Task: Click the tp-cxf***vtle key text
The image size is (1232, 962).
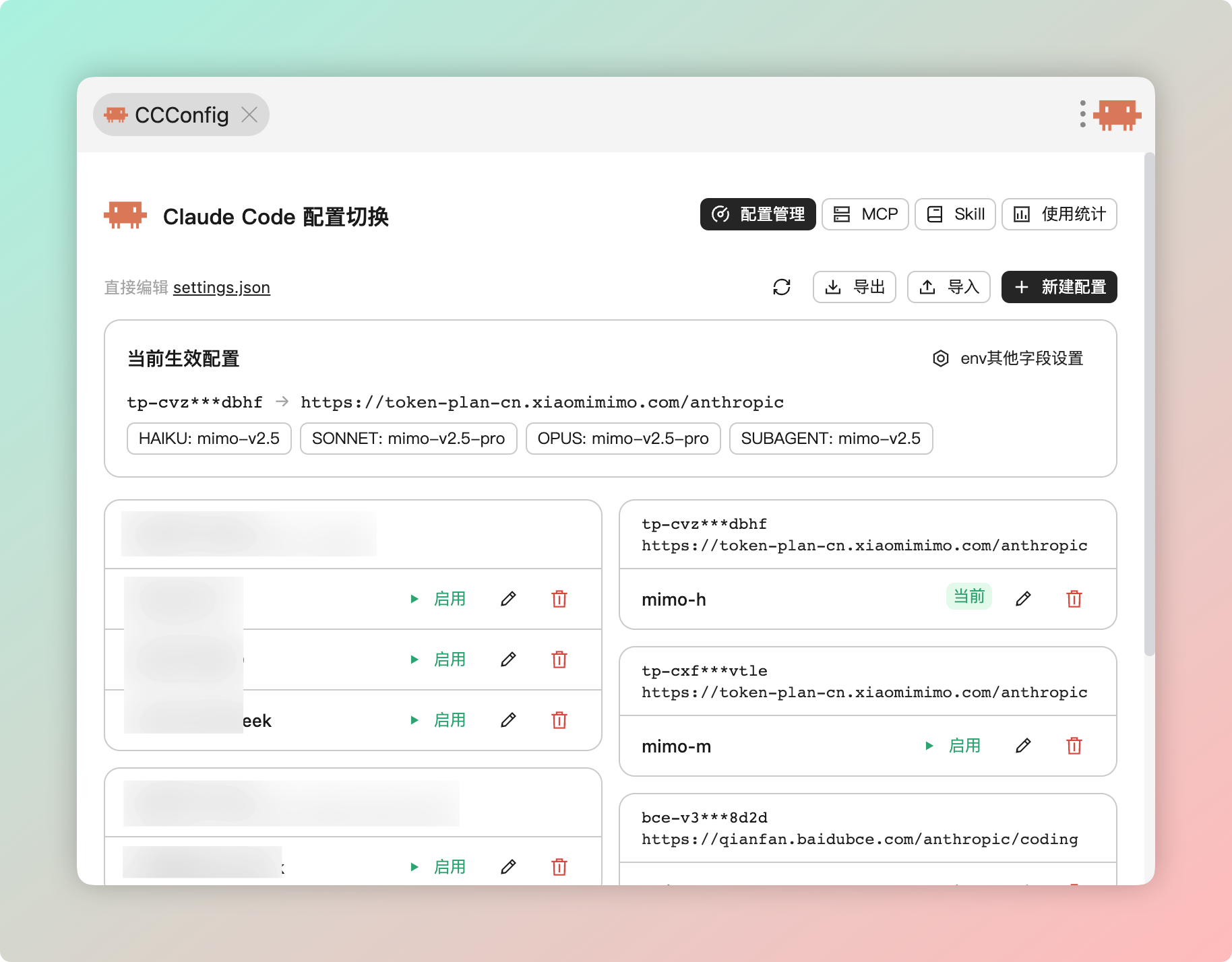Action: click(704, 671)
